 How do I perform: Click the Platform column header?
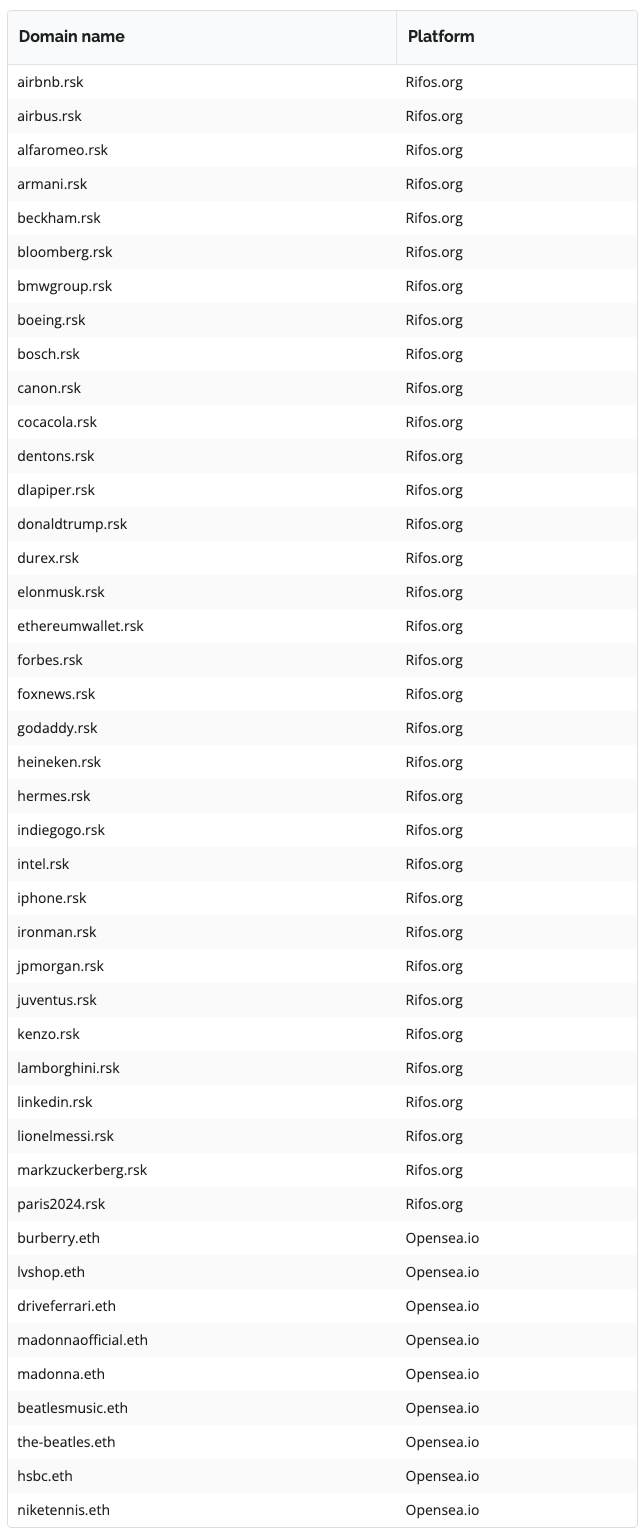pyautogui.click(x=441, y=37)
